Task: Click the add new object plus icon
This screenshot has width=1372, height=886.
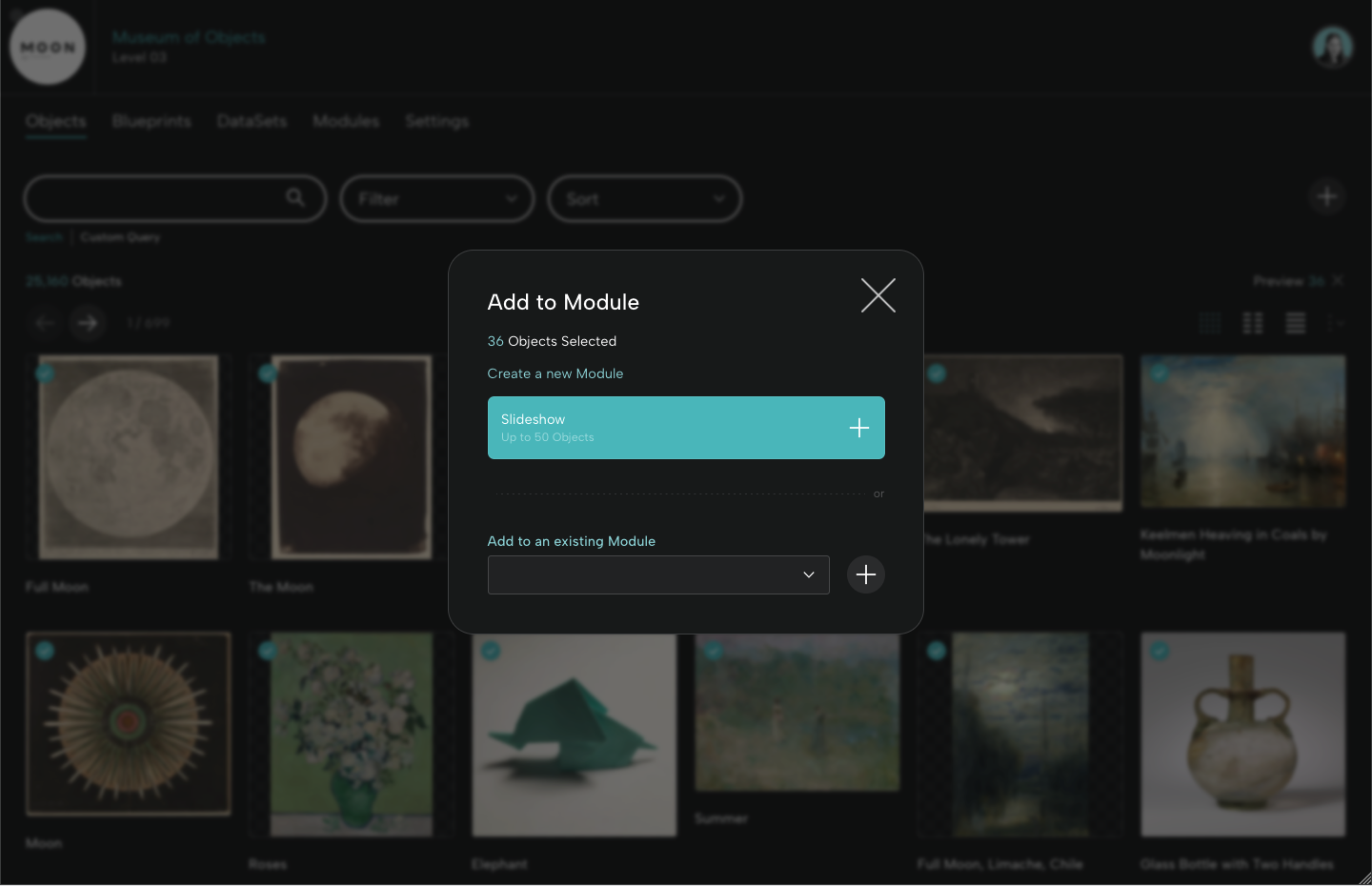Action: tap(1326, 196)
